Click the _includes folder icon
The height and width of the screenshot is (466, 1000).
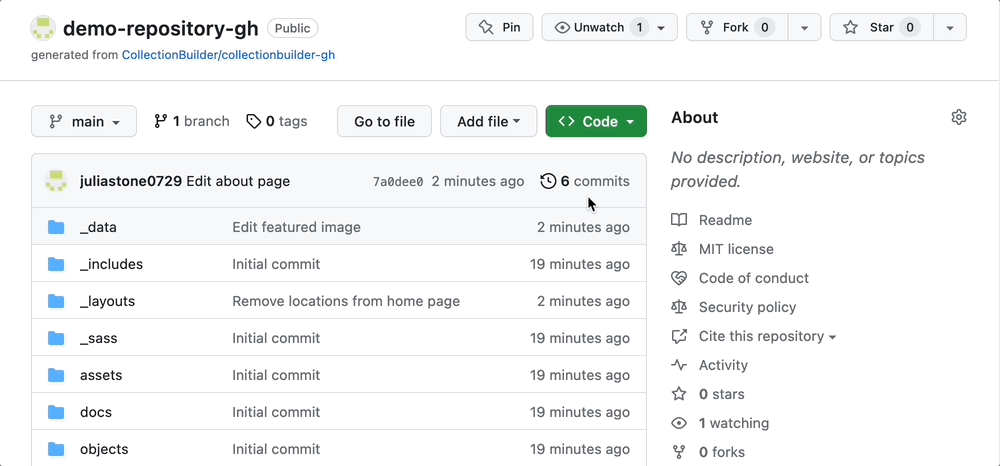click(56, 264)
